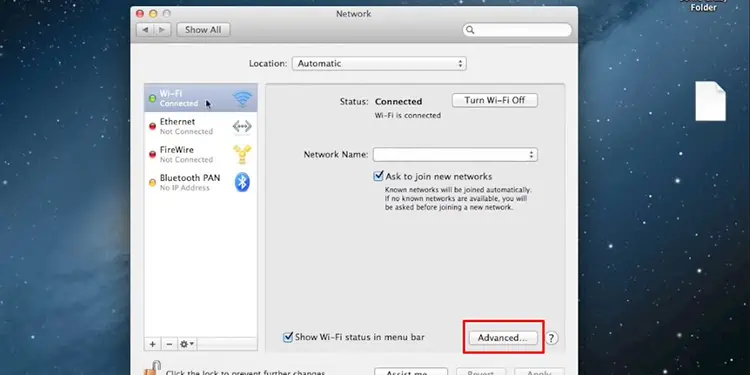Select the Ethernet service arrows icon
This screenshot has height=375, width=750.
[242, 127]
